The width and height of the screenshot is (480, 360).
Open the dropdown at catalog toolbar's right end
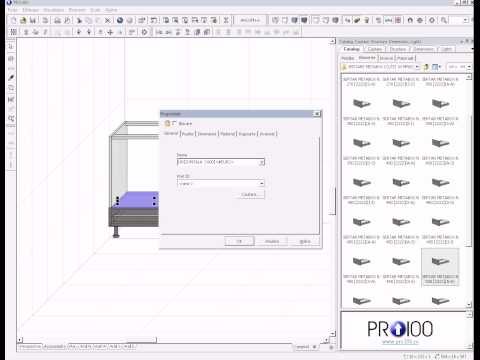pyautogui.click(x=469, y=67)
